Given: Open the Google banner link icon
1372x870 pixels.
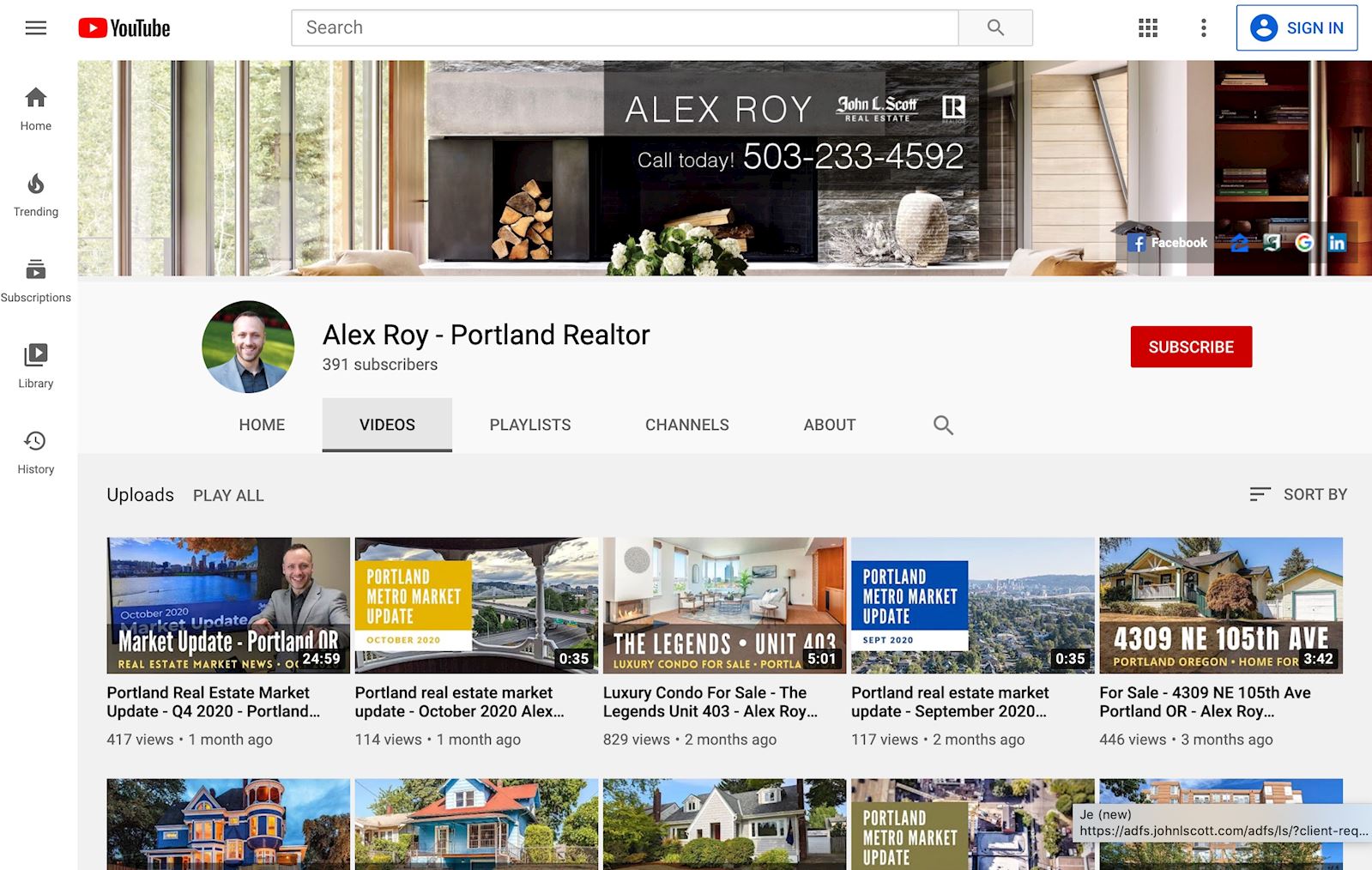Looking at the screenshot, I should click(x=1304, y=243).
